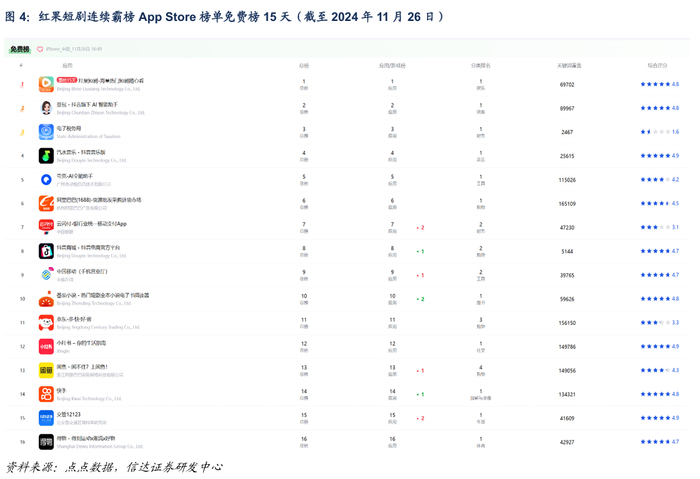This screenshot has height=479, width=700.
Task: Click keyword coverage value 89967
Action: tap(567, 108)
